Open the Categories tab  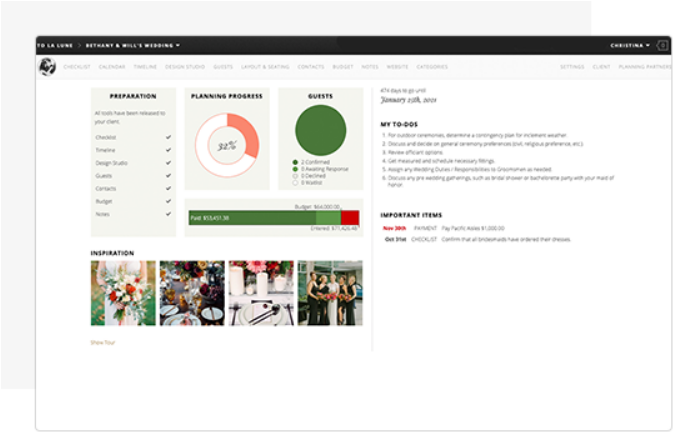click(x=432, y=67)
